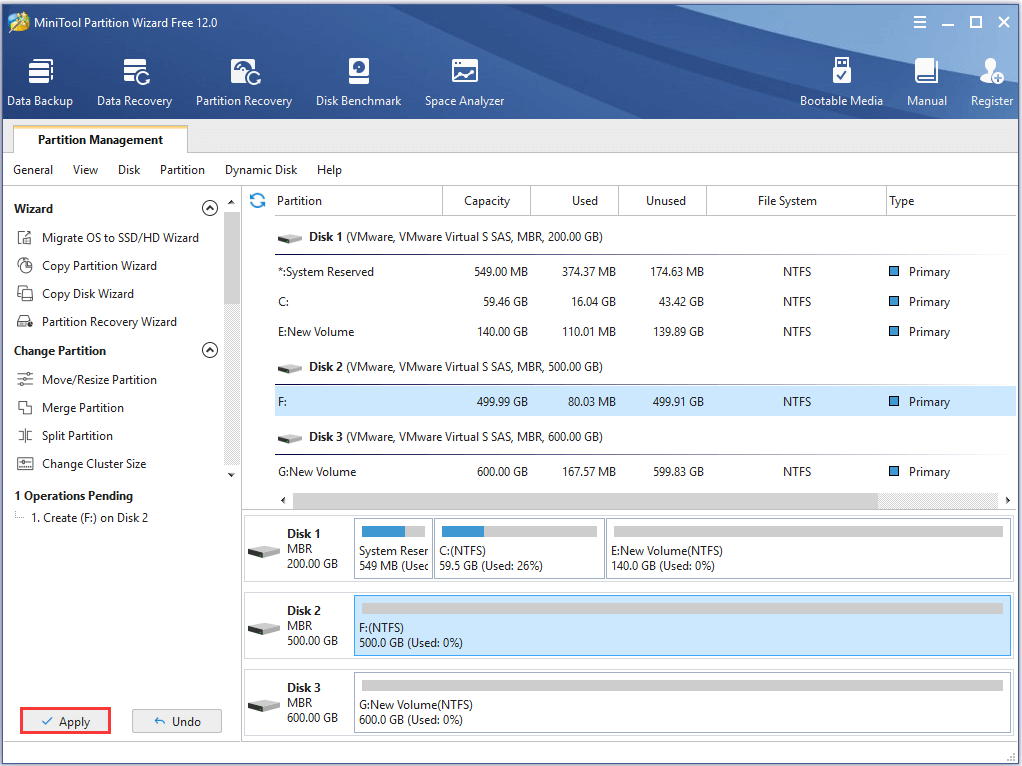Open Partition Recovery tool
This screenshot has width=1022, height=766.
pyautogui.click(x=244, y=83)
